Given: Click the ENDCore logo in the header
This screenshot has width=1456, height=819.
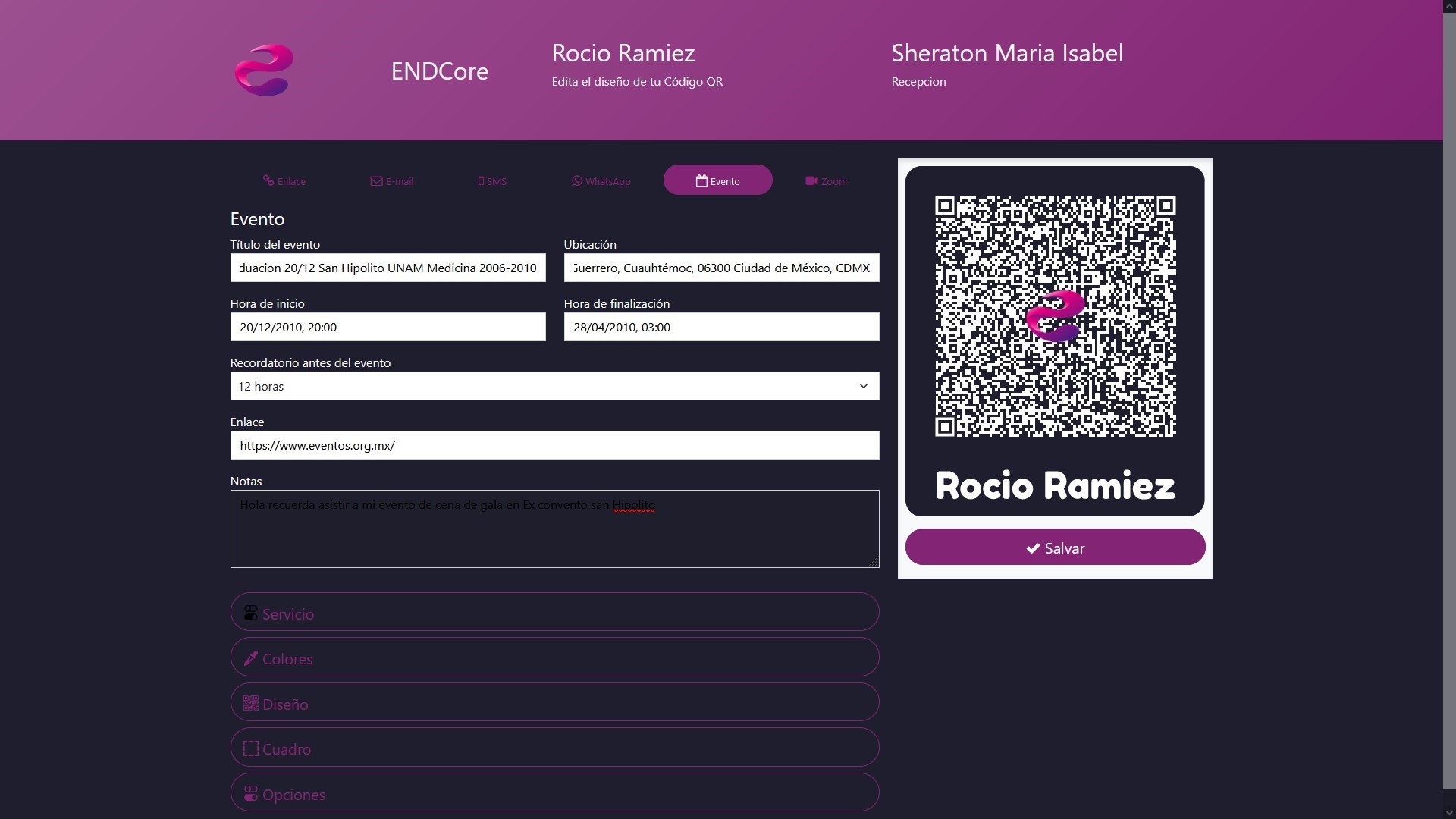Looking at the screenshot, I should click(x=264, y=71).
